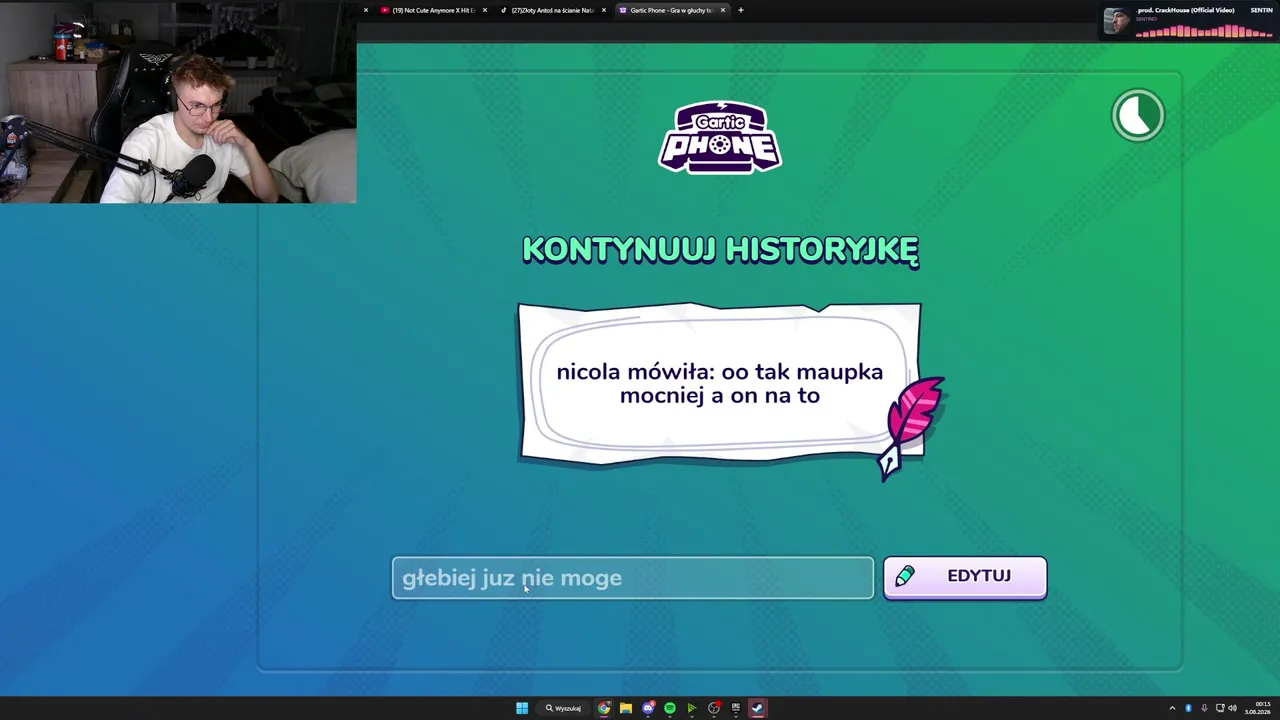Close the 'Złoty Antoś' tab
Image resolution: width=1280 pixels, height=720 pixels.
point(603,10)
